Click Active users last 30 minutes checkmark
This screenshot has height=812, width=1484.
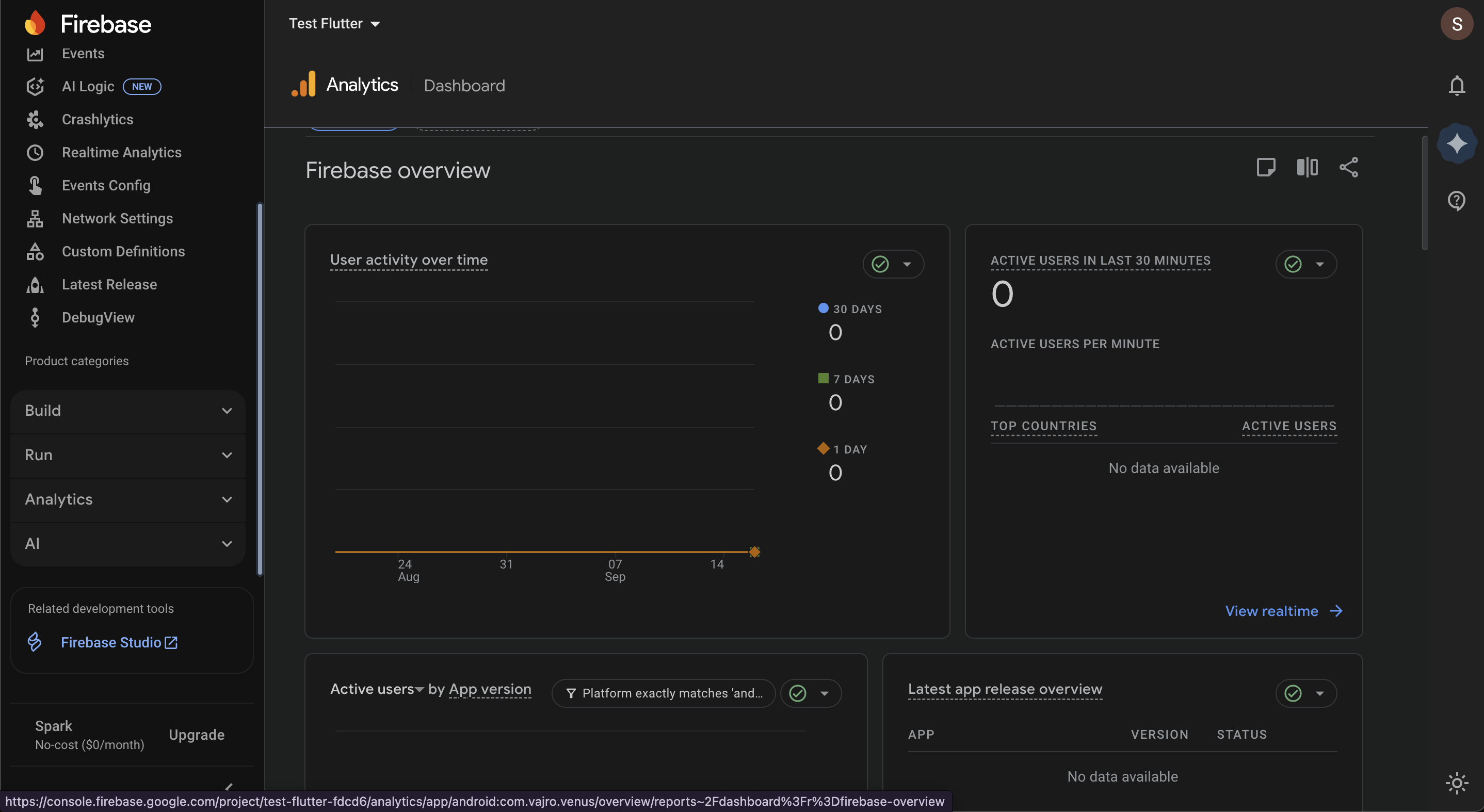click(x=1293, y=264)
